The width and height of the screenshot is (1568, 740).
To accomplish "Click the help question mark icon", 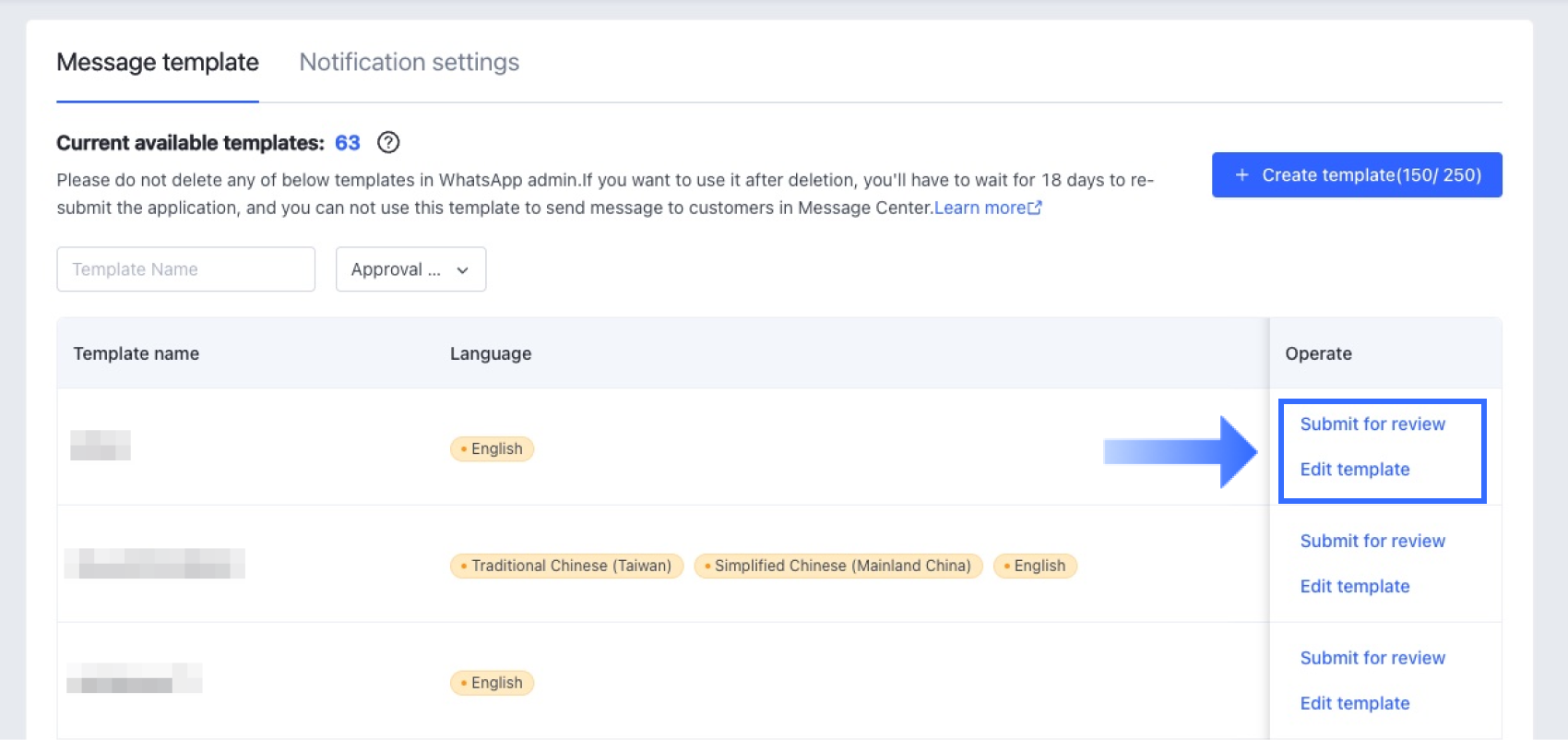I will pos(388,142).
